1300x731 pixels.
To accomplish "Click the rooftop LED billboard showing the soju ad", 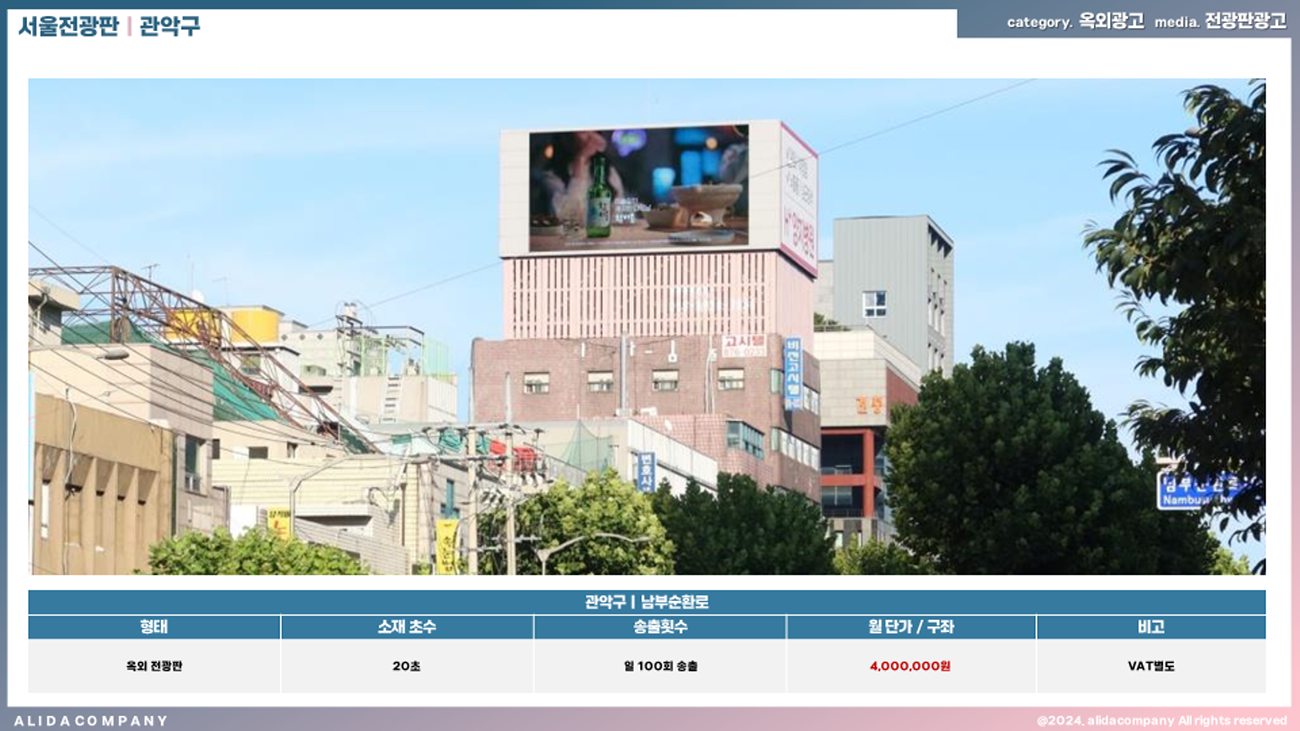I will 638,187.
